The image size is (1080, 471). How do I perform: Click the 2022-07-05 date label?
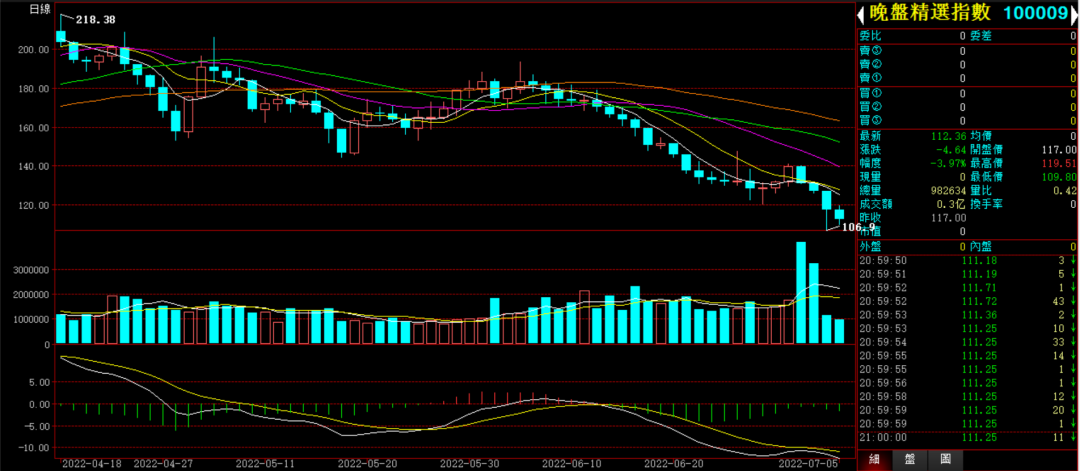click(x=806, y=465)
